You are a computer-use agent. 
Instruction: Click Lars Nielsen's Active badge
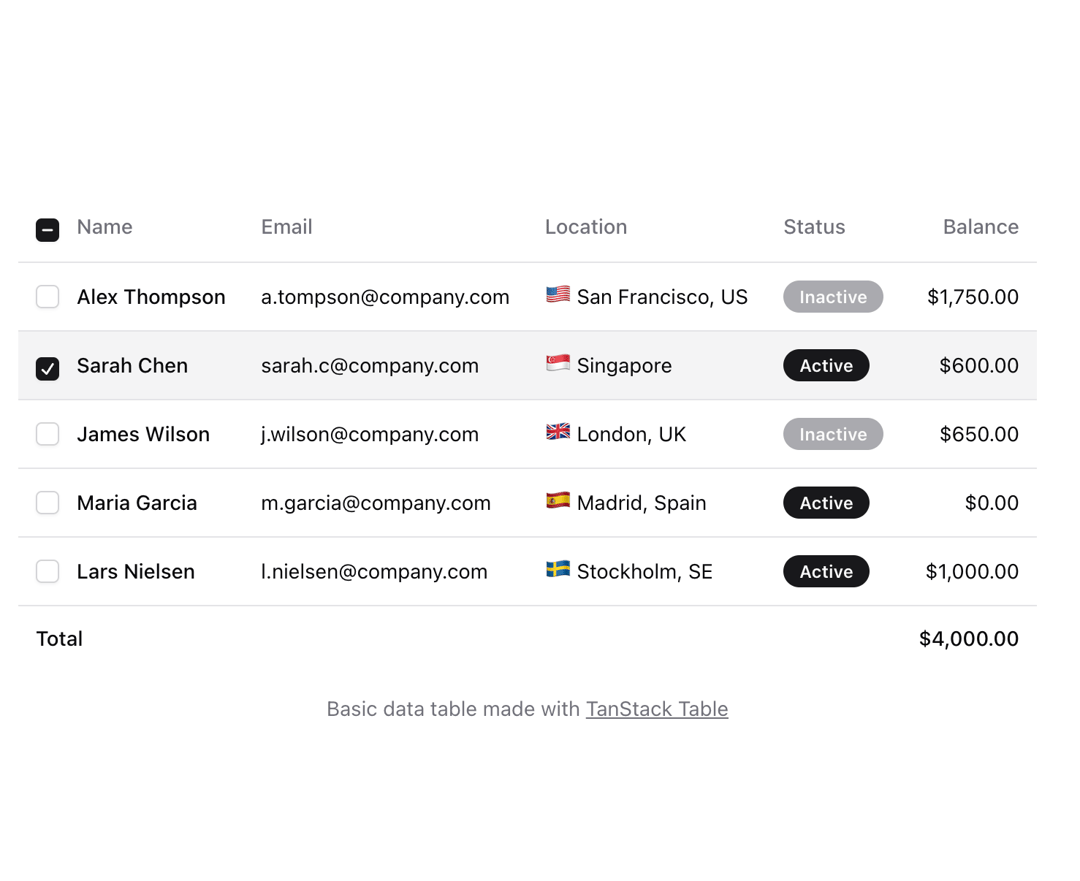coord(826,571)
